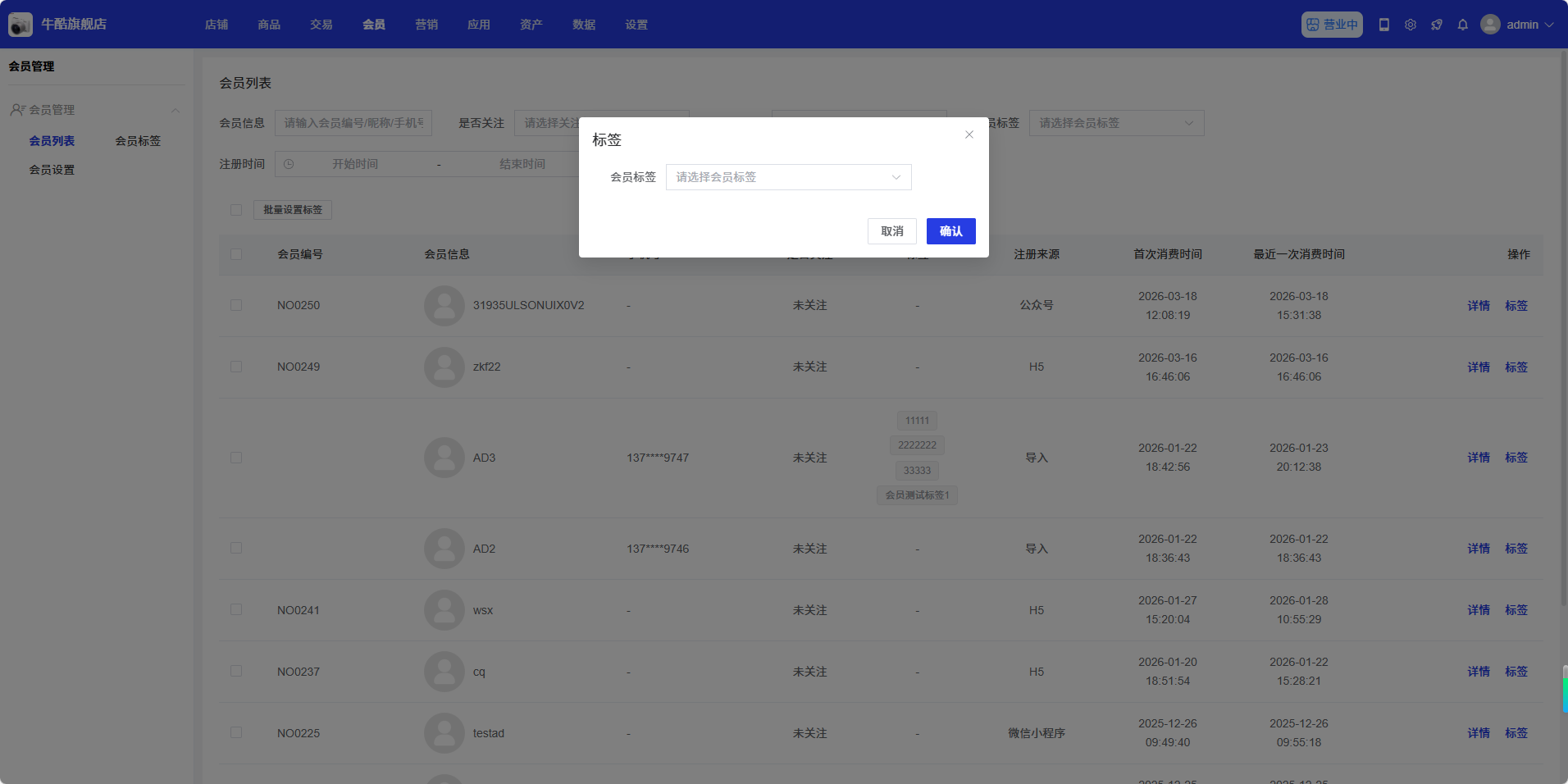Close the 标签 dialog with X icon
Image resolution: width=1568 pixels, height=784 pixels.
[x=969, y=134]
